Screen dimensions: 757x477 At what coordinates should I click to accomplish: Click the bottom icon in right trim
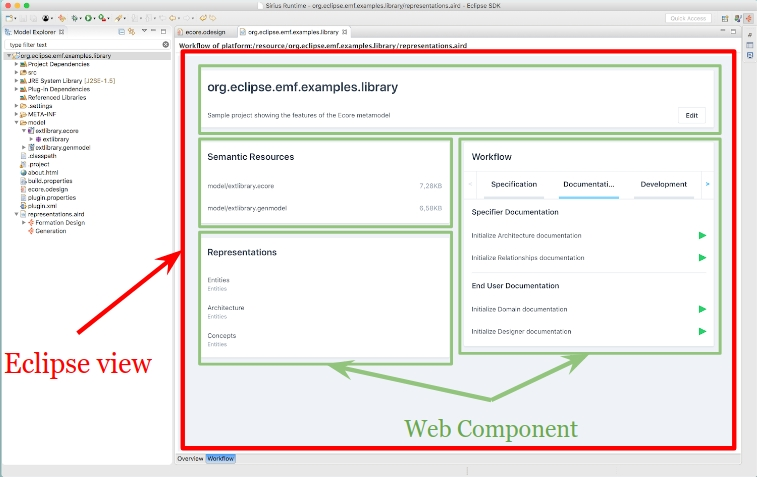point(750,55)
